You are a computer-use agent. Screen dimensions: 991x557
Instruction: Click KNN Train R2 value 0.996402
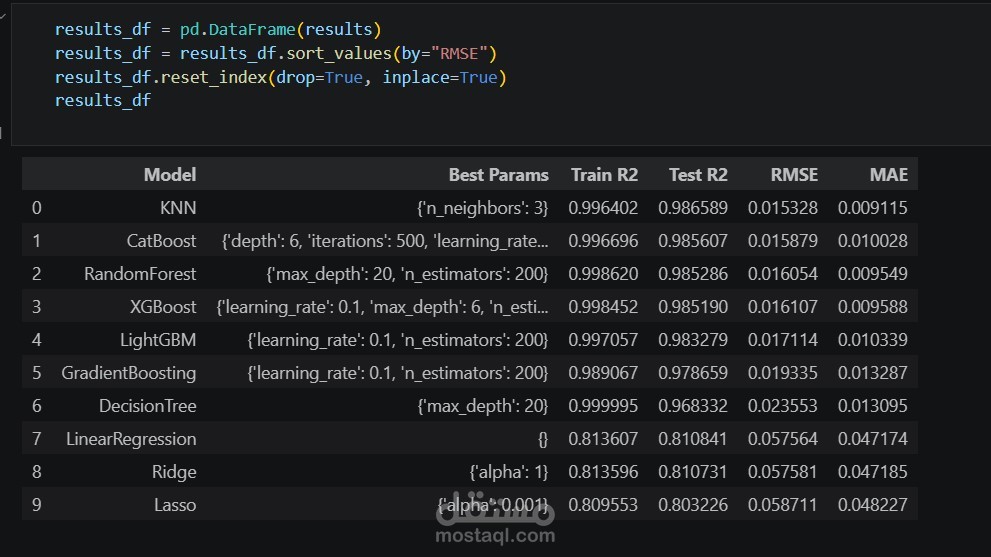603,208
